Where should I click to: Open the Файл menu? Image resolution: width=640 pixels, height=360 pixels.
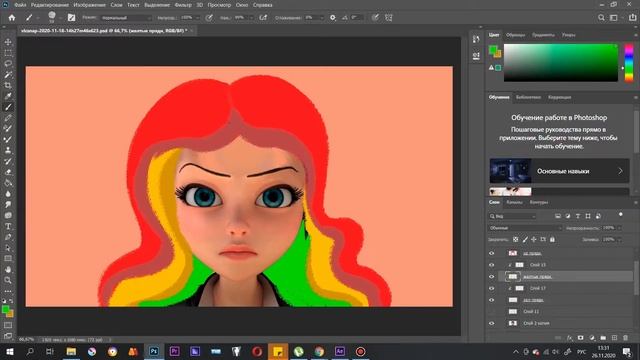(20, 5)
